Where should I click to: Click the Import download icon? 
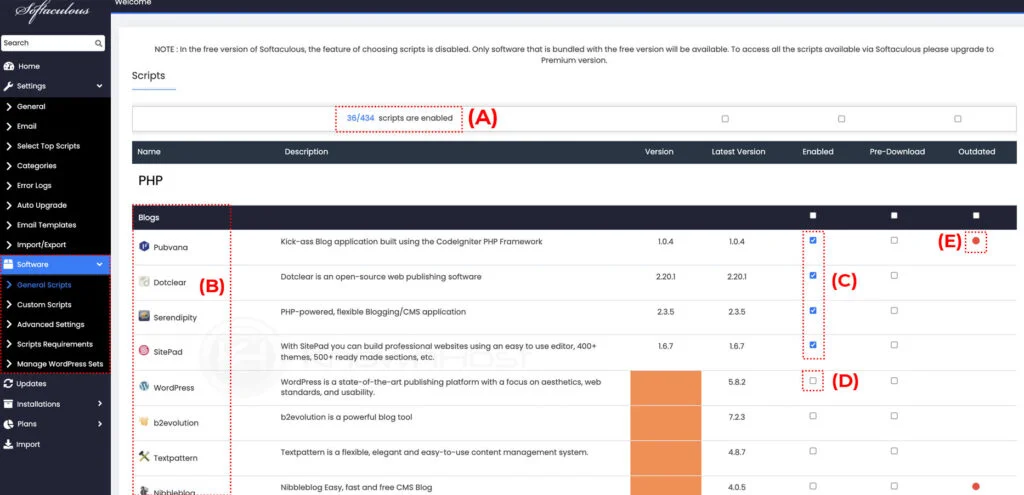click(x=8, y=445)
